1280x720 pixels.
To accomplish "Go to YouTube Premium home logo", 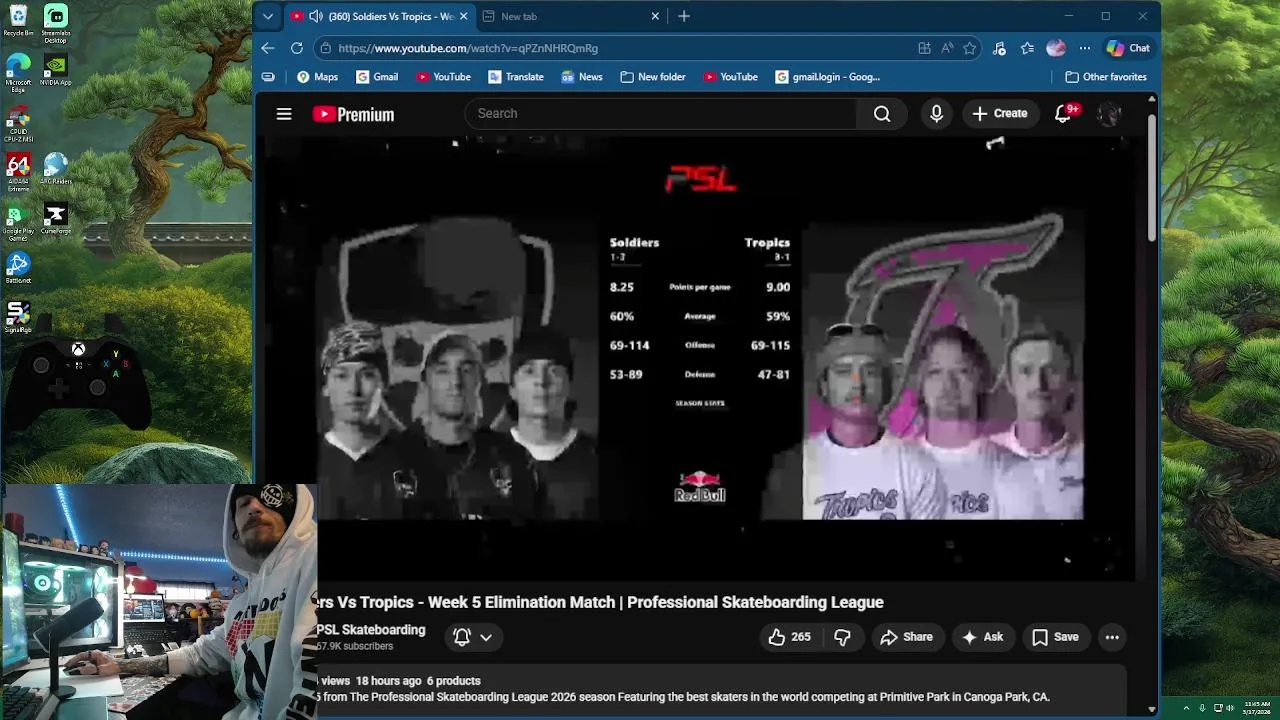I will click(x=353, y=114).
